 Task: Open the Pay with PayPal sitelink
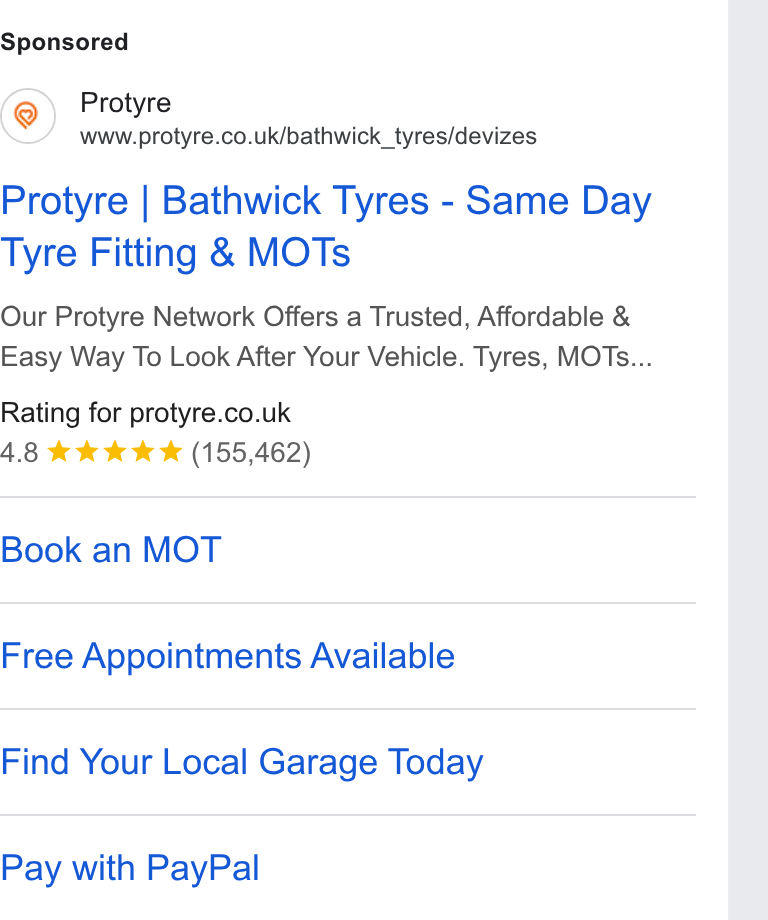tap(130, 868)
